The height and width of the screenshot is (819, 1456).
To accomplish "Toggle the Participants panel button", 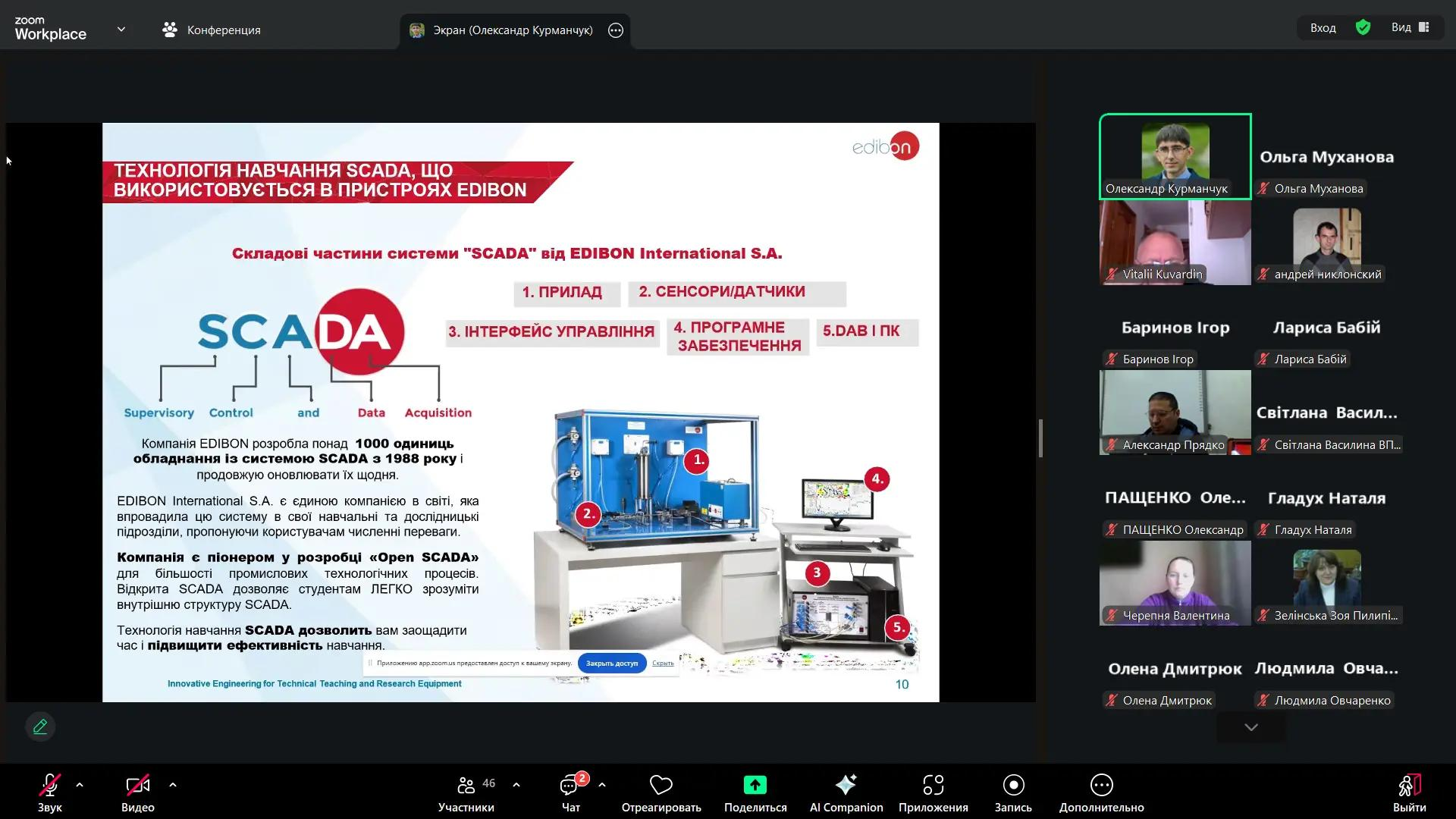I will 466,786.
